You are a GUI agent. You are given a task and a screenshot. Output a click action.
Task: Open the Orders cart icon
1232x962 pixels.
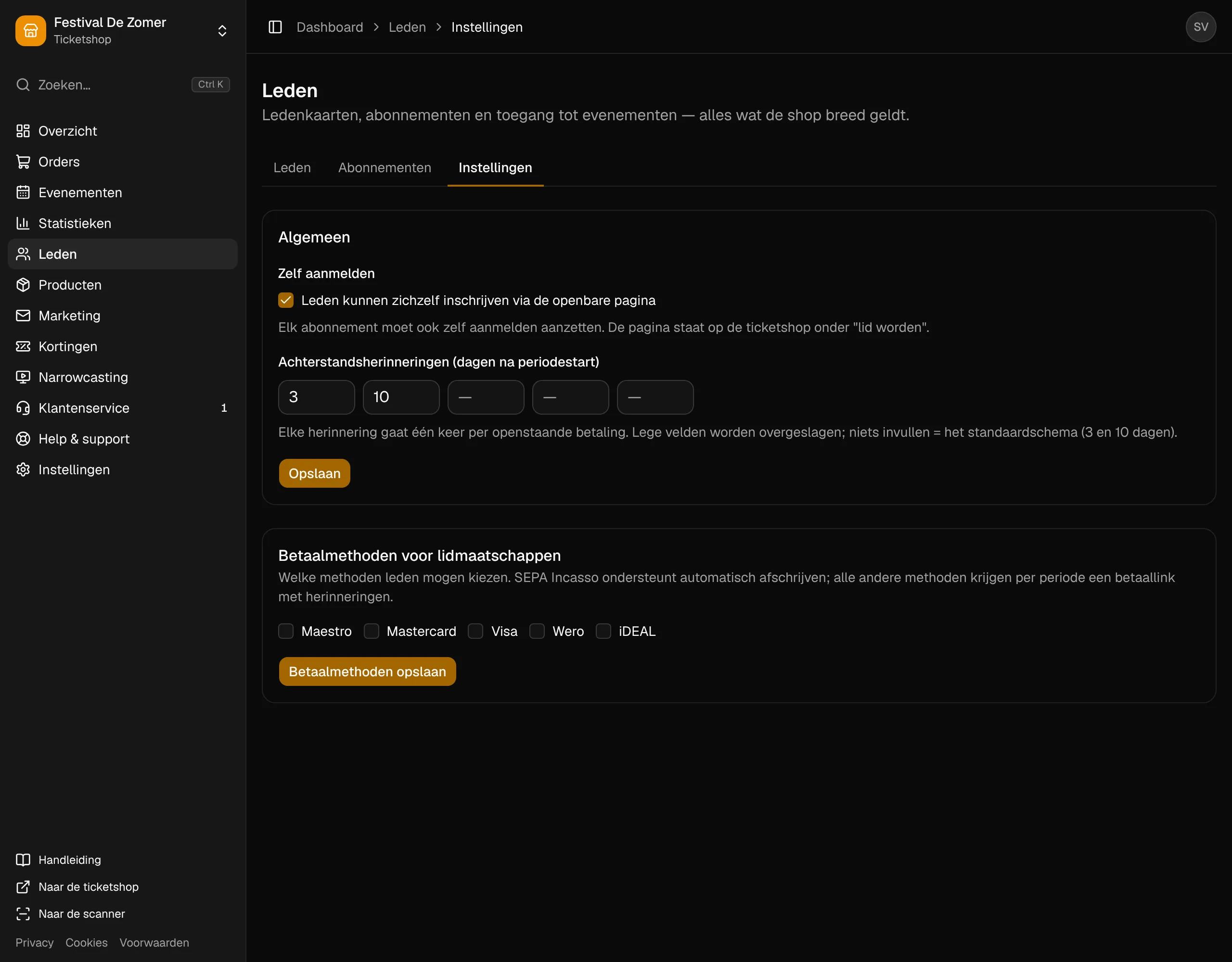[23, 162]
